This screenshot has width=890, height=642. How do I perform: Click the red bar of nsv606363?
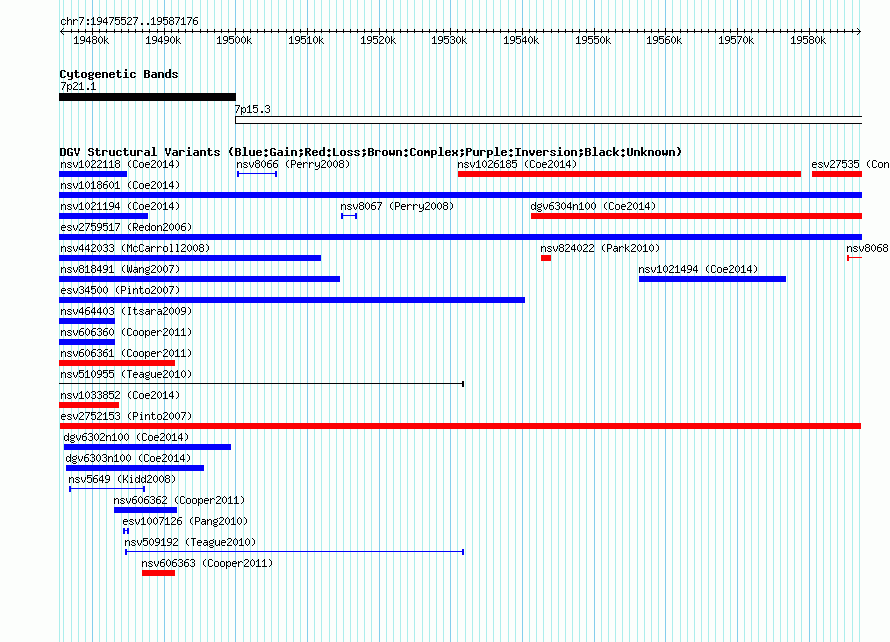[x=158, y=573]
